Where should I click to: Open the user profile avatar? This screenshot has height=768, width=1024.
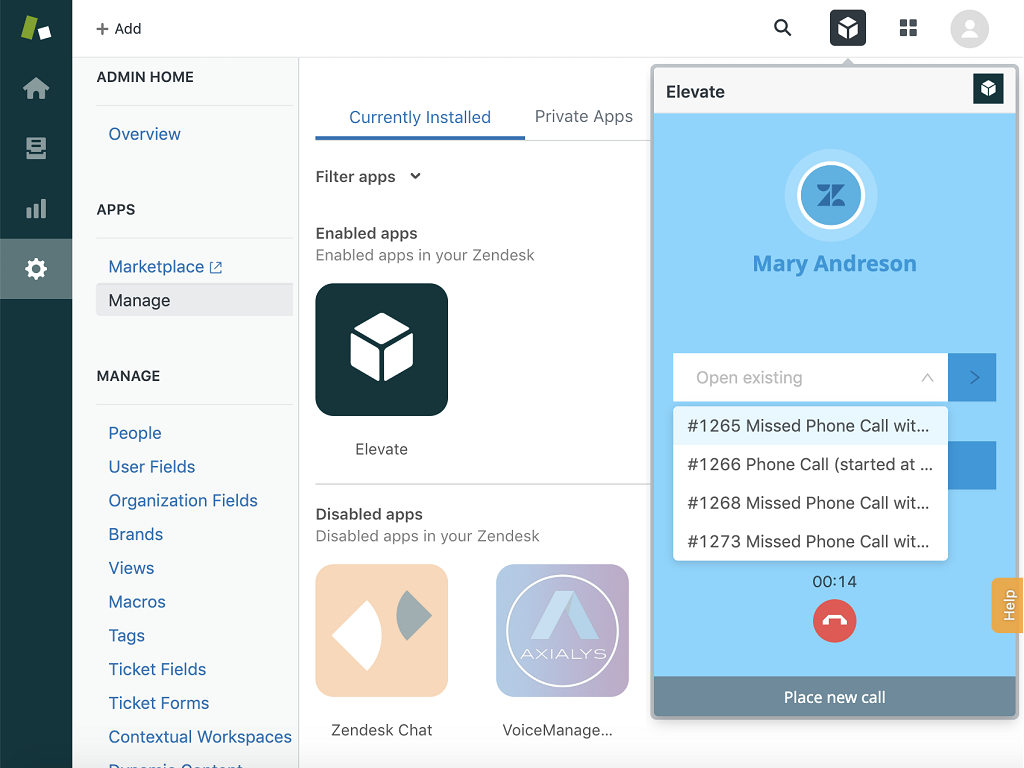(969, 28)
